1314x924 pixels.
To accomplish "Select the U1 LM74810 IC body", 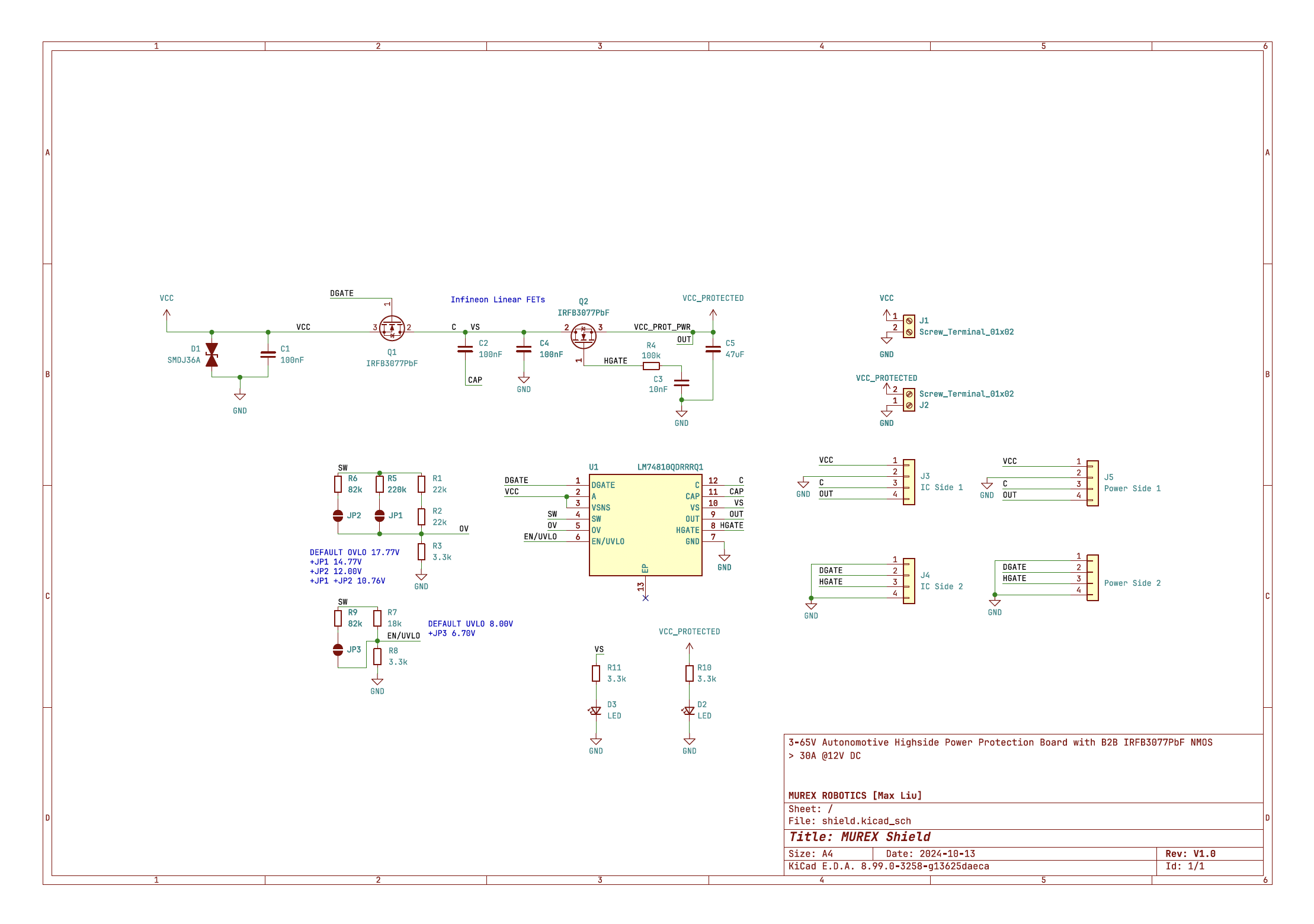I will [x=645, y=525].
